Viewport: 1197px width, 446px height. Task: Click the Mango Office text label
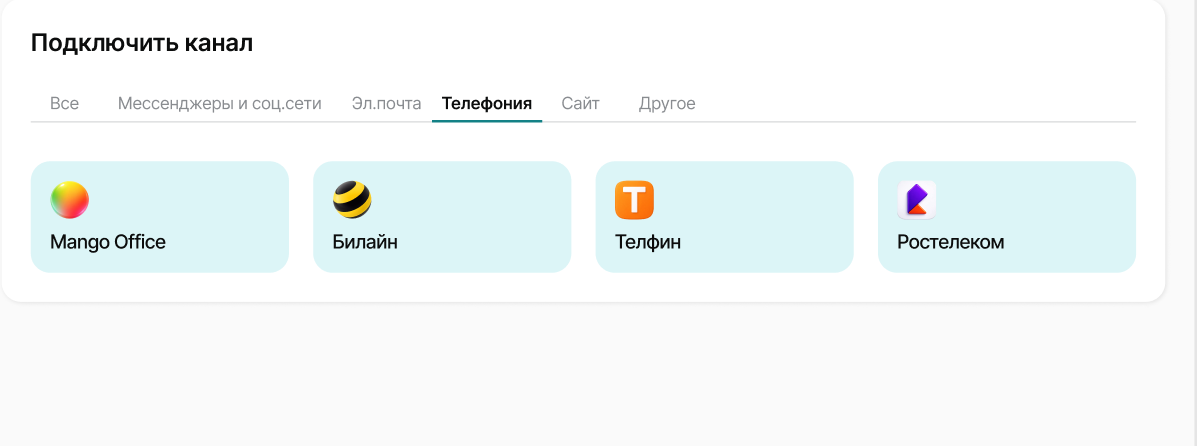(108, 242)
